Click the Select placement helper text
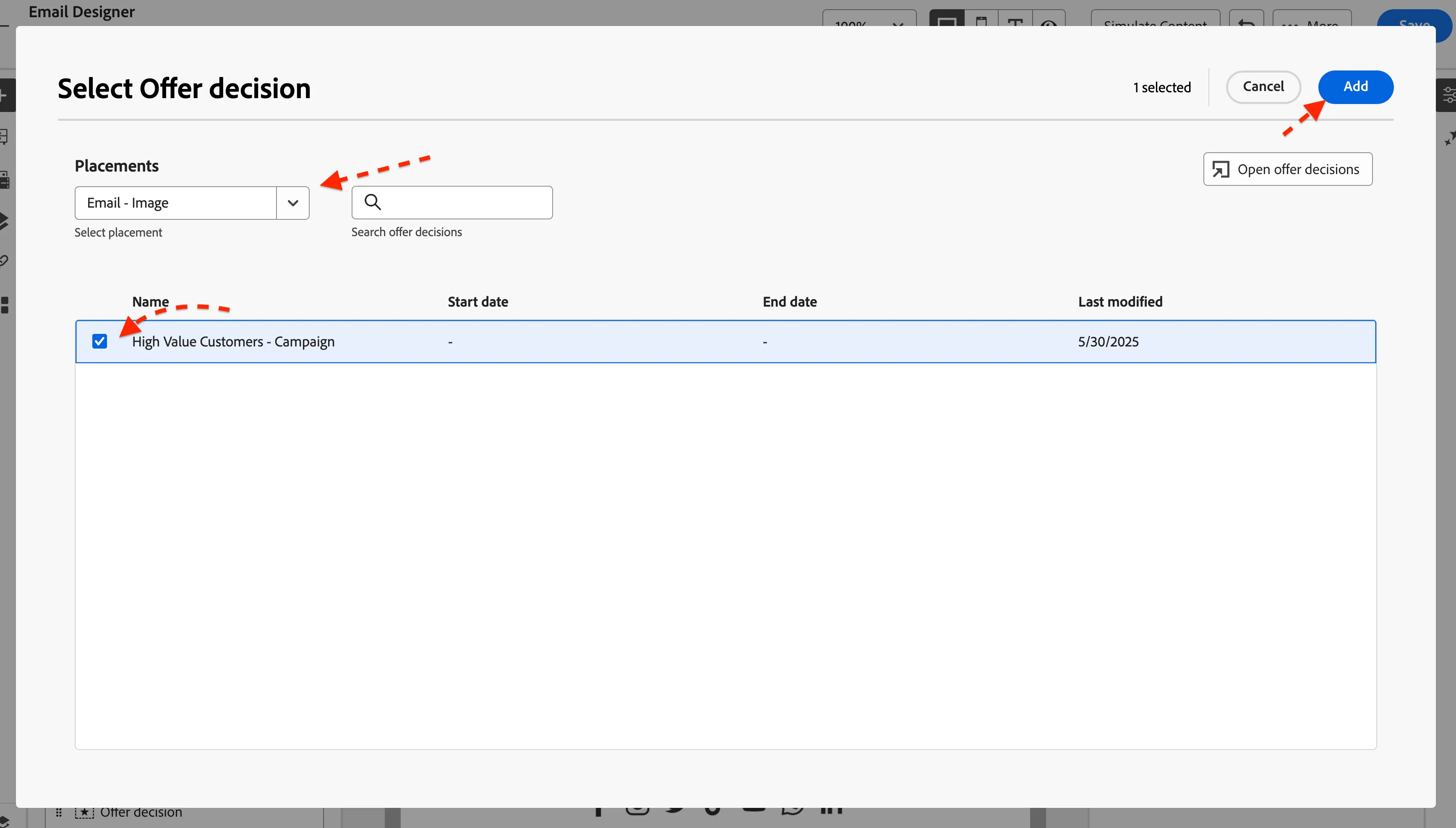1456x828 pixels. (118, 233)
